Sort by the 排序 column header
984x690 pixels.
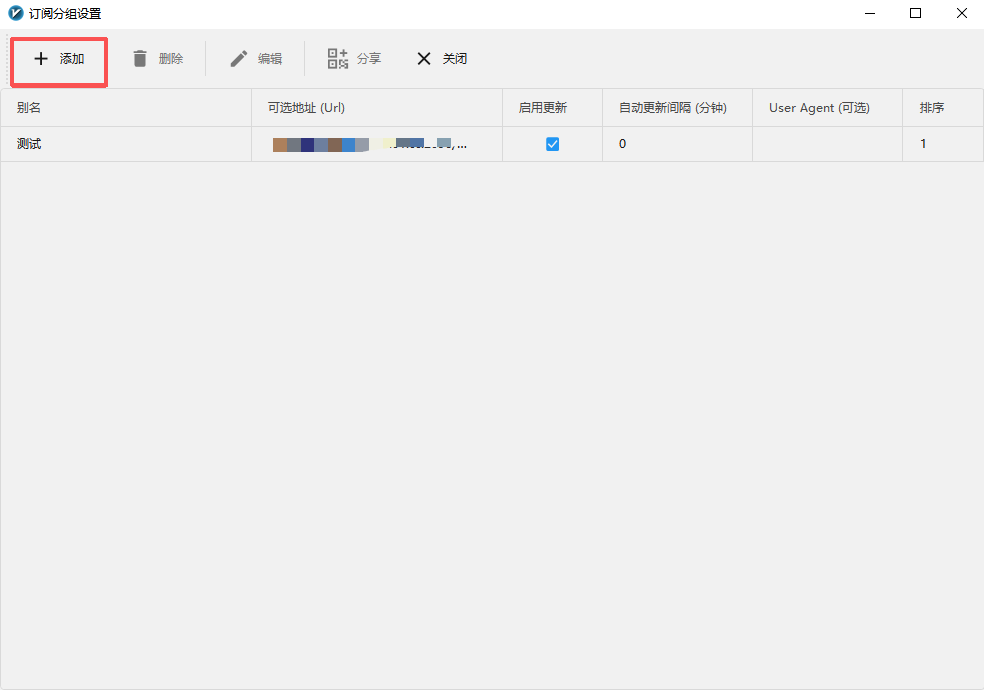tap(931, 108)
